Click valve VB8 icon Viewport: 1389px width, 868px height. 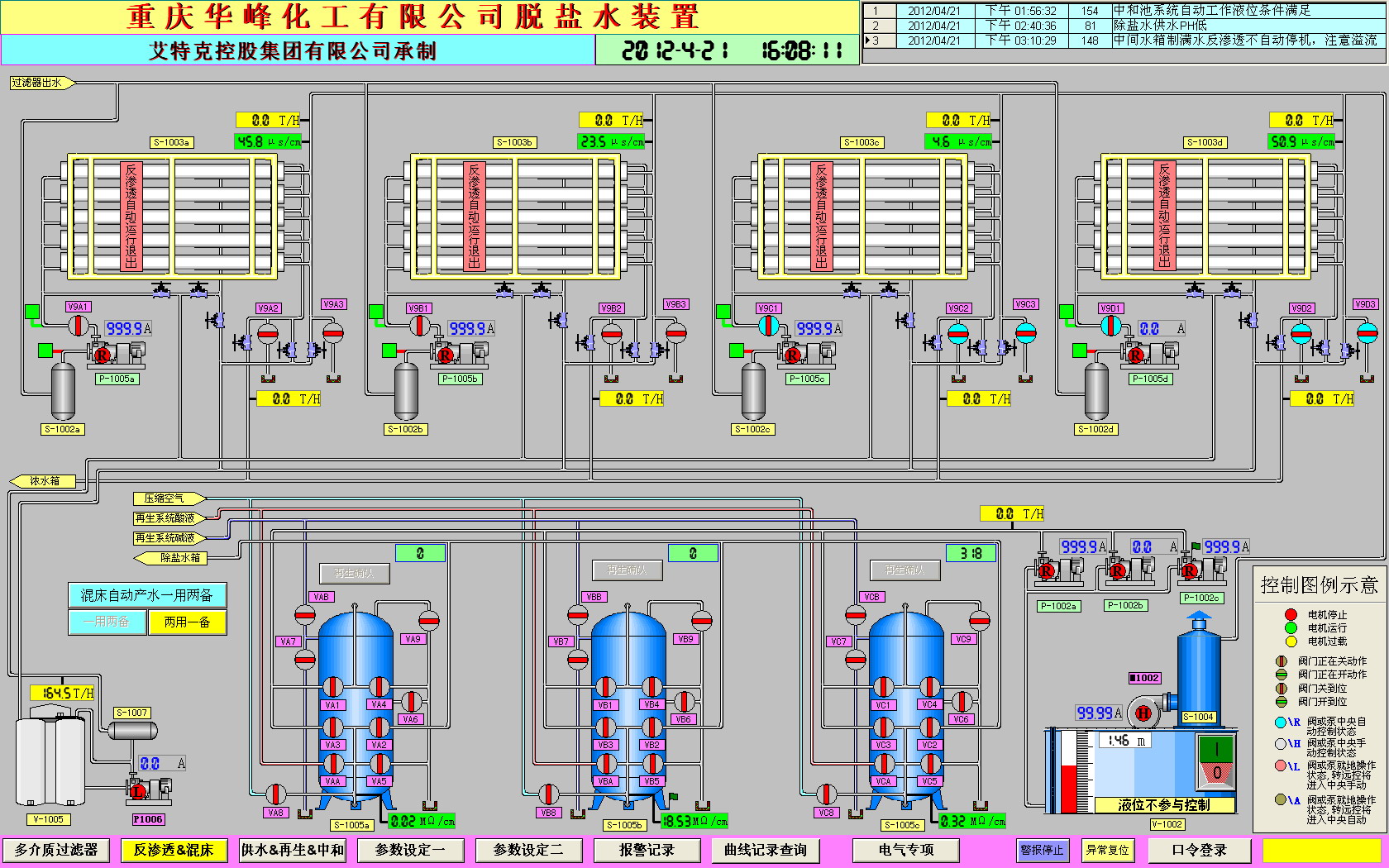tap(548, 794)
